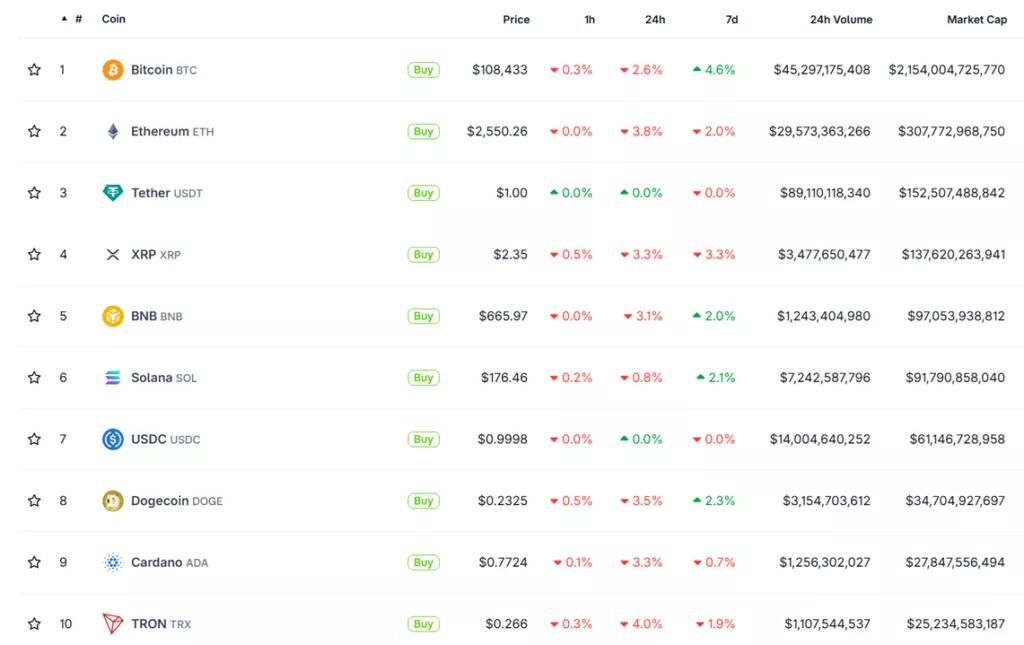Star Cardano as a favorite
The width and height of the screenshot is (1024, 645).
pos(34,563)
